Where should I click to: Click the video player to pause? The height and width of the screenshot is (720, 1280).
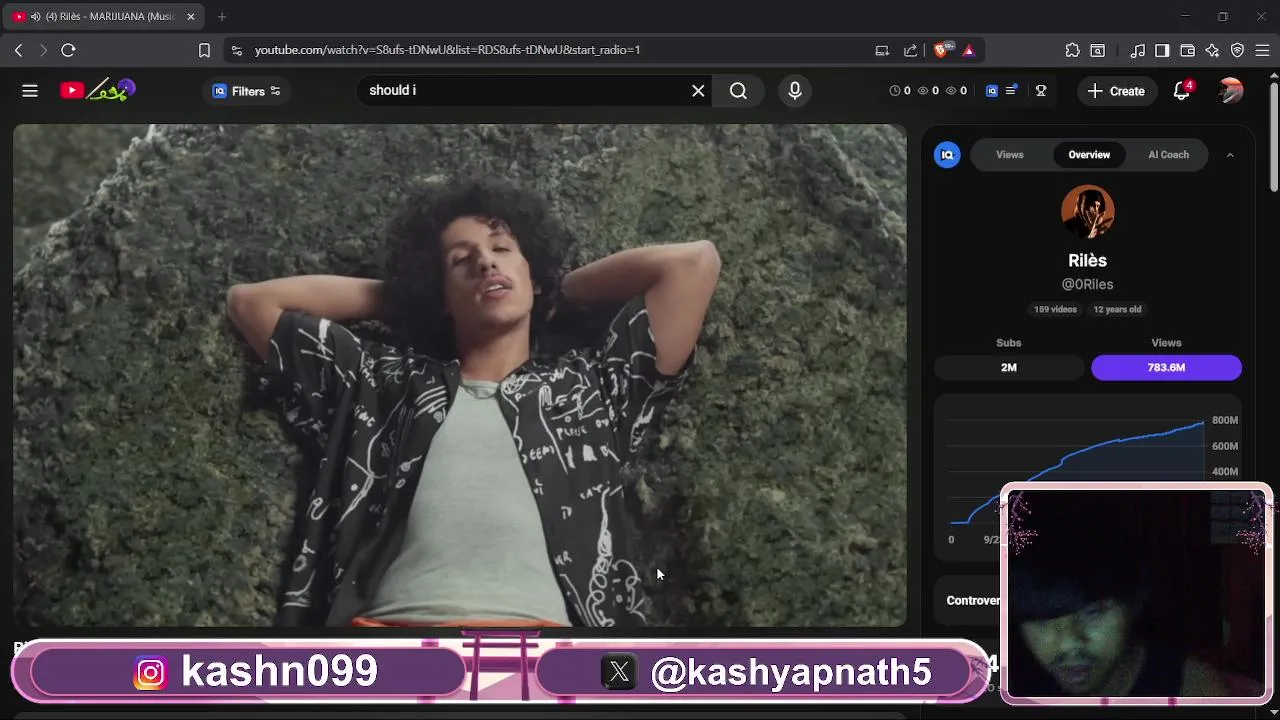point(460,375)
